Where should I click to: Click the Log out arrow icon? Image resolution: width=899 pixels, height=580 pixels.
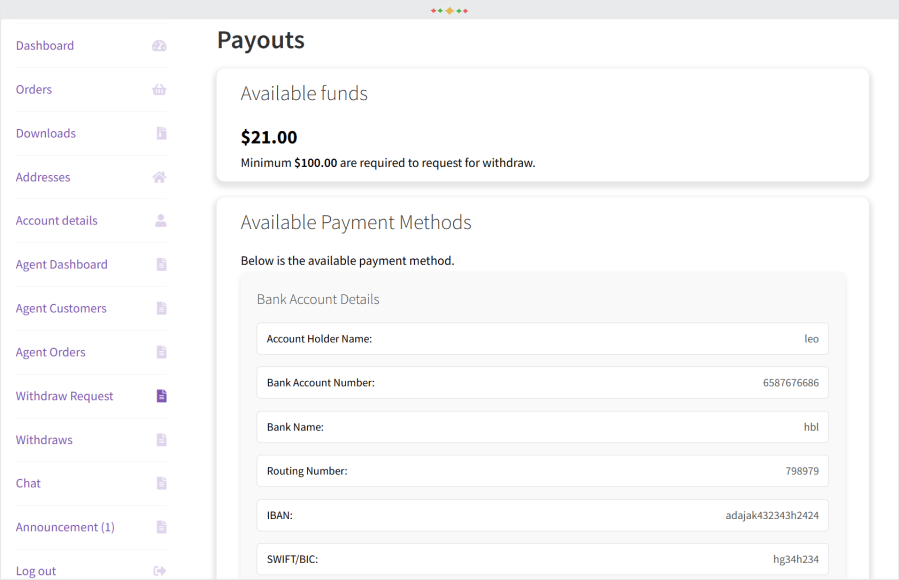click(160, 571)
